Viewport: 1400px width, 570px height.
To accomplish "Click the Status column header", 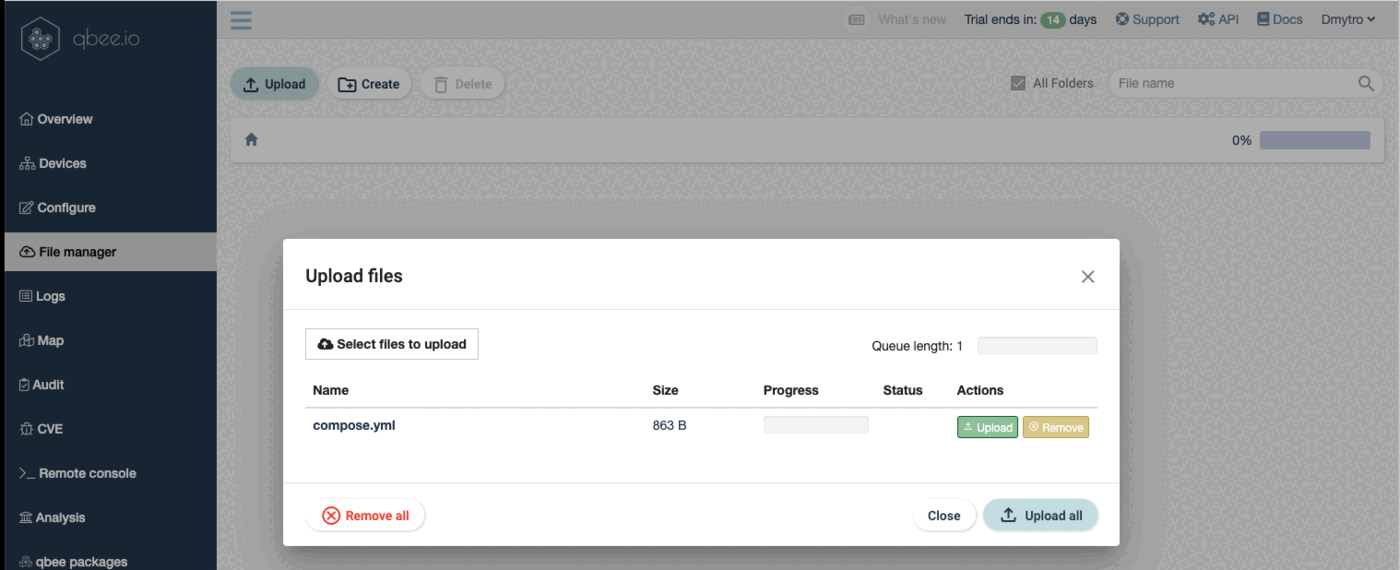I will tap(903, 390).
